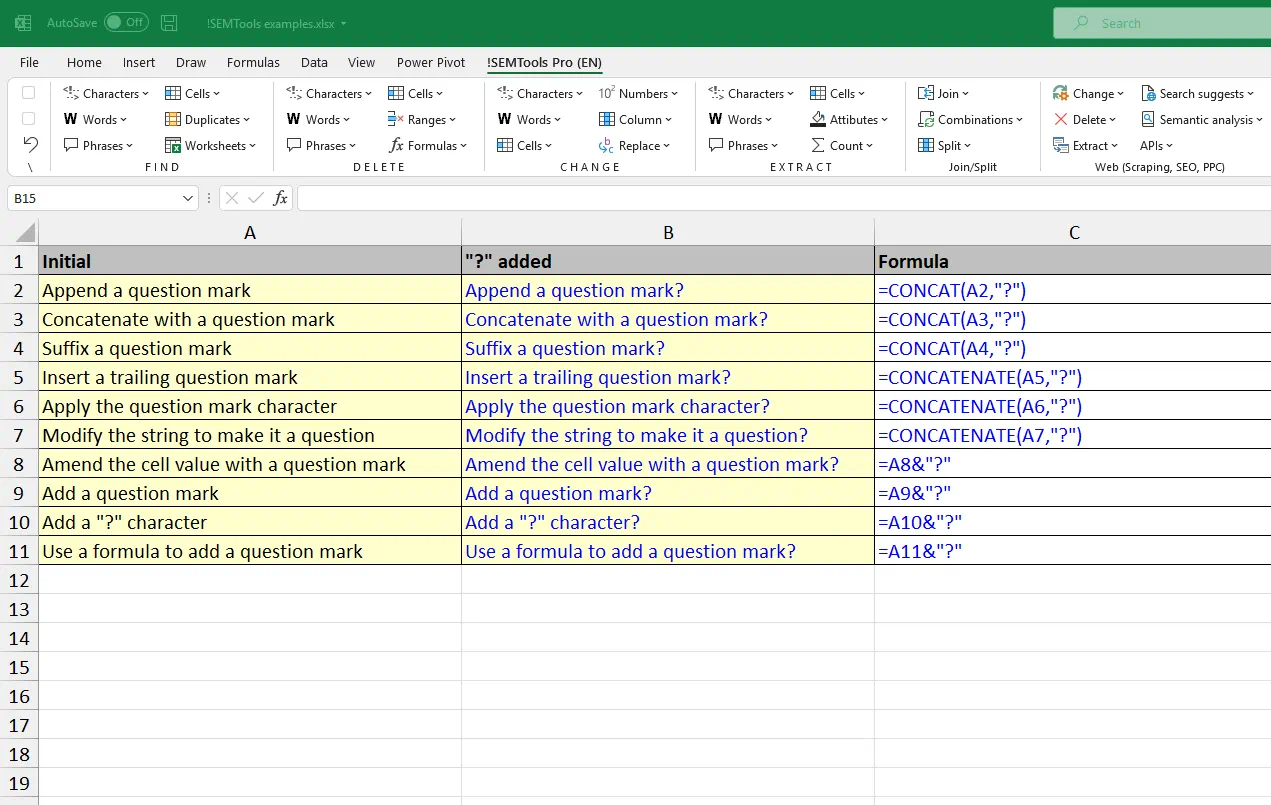Tick the lower checkbox above the undo arrow
Viewport: 1271px width, 805px height.
pyautogui.click(x=29, y=118)
